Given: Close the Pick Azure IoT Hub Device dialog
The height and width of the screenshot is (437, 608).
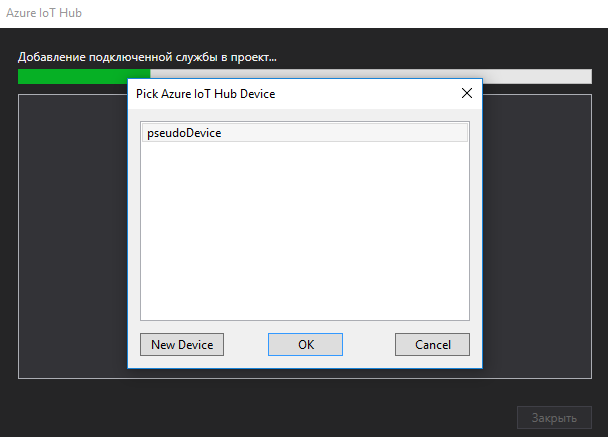Looking at the screenshot, I should point(467,93).
